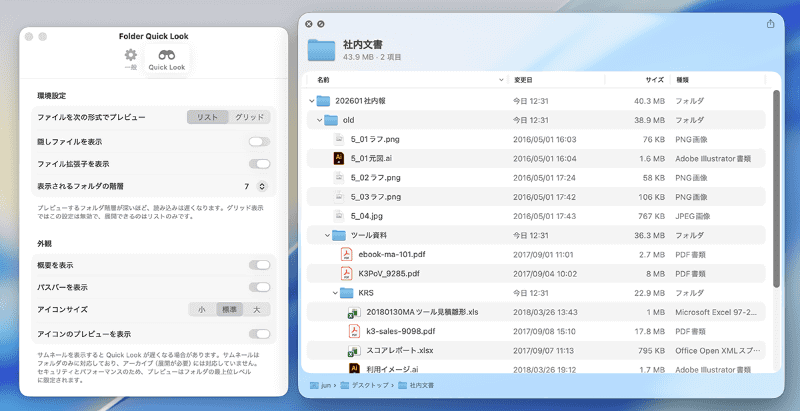Adjust 表示されるフォルダの階層 stepper
This screenshot has width=800, height=411.
pos(262,187)
